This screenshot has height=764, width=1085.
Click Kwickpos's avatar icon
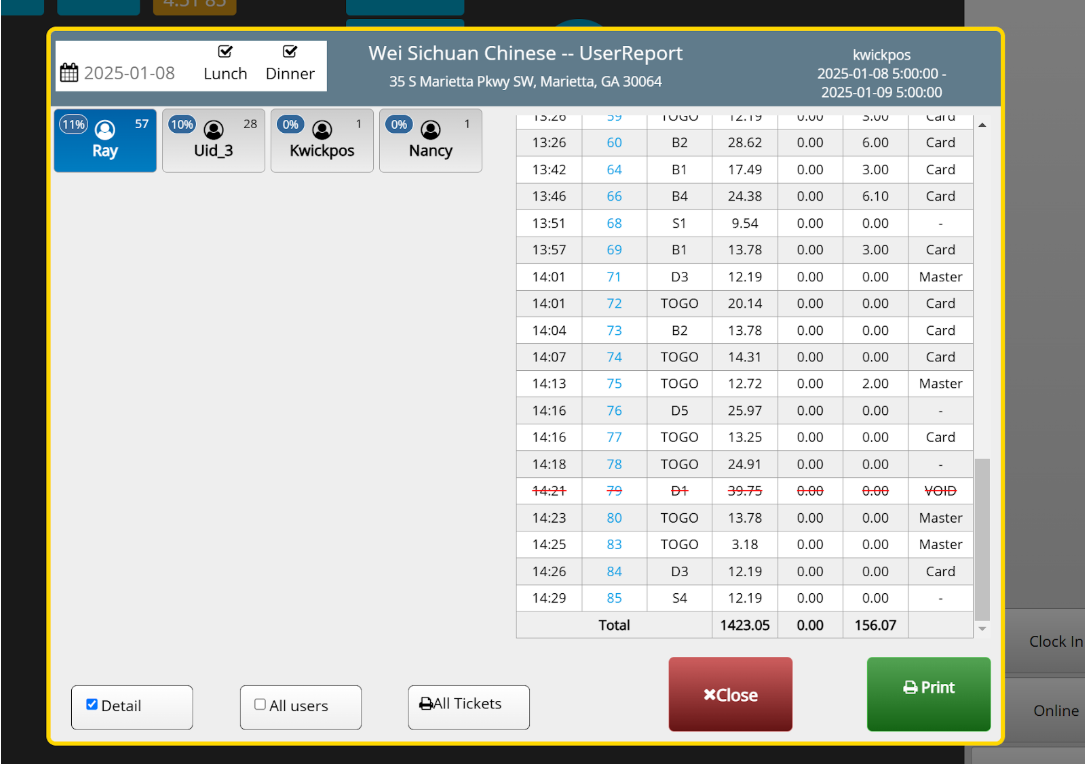point(322,129)
